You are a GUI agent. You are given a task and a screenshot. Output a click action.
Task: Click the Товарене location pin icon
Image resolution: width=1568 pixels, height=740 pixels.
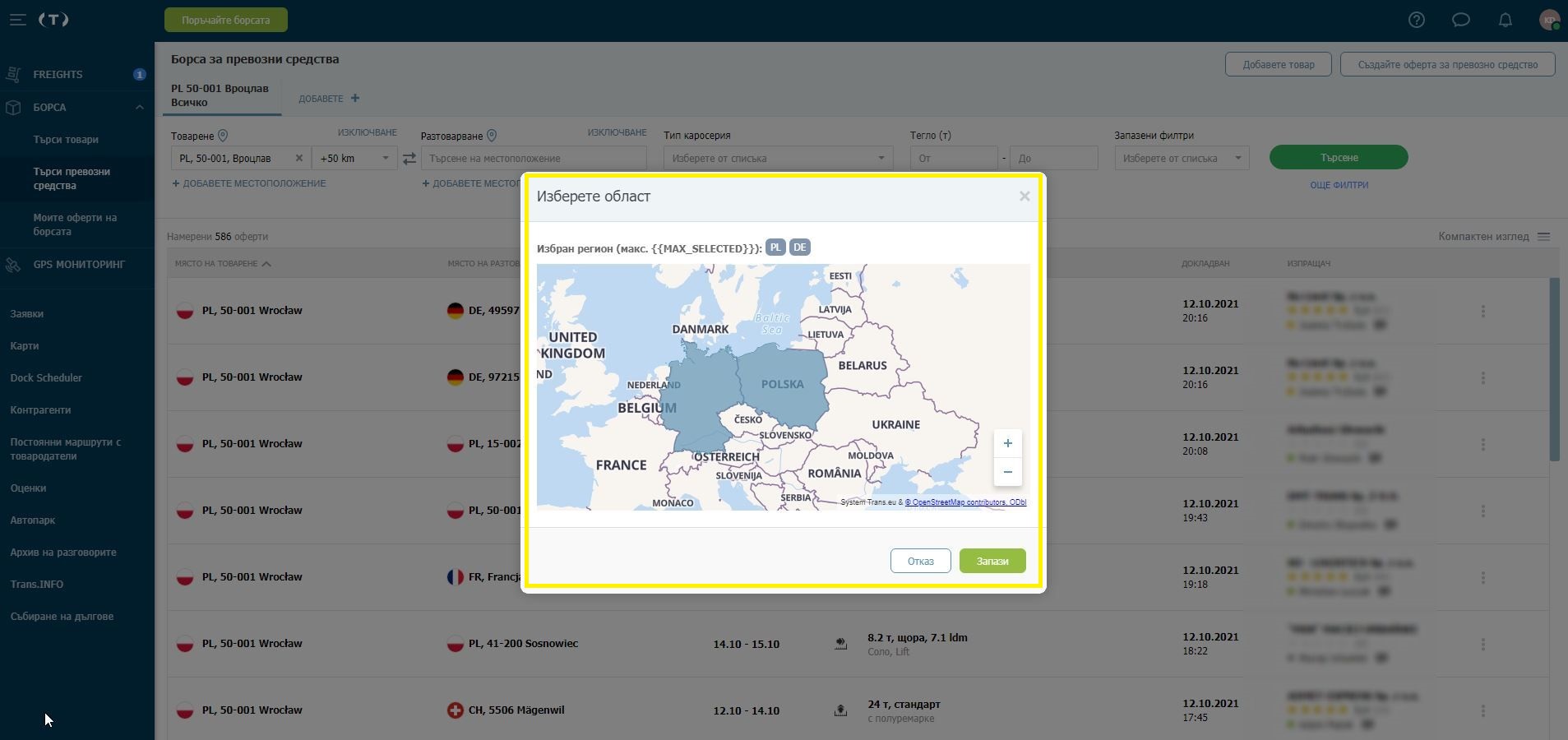[x=223, y=136]
